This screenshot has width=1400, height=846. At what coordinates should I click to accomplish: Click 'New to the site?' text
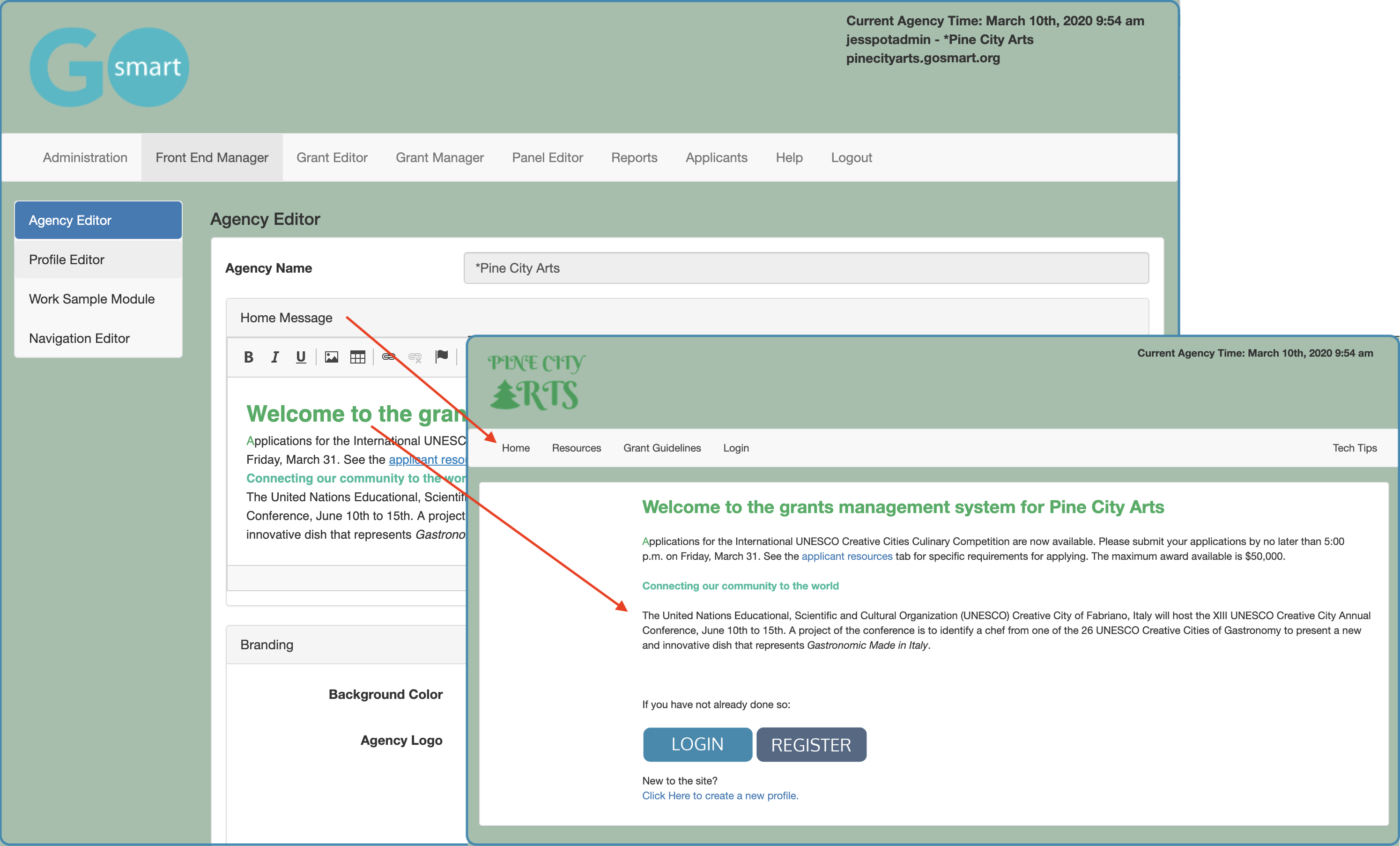tap(680, 781)
